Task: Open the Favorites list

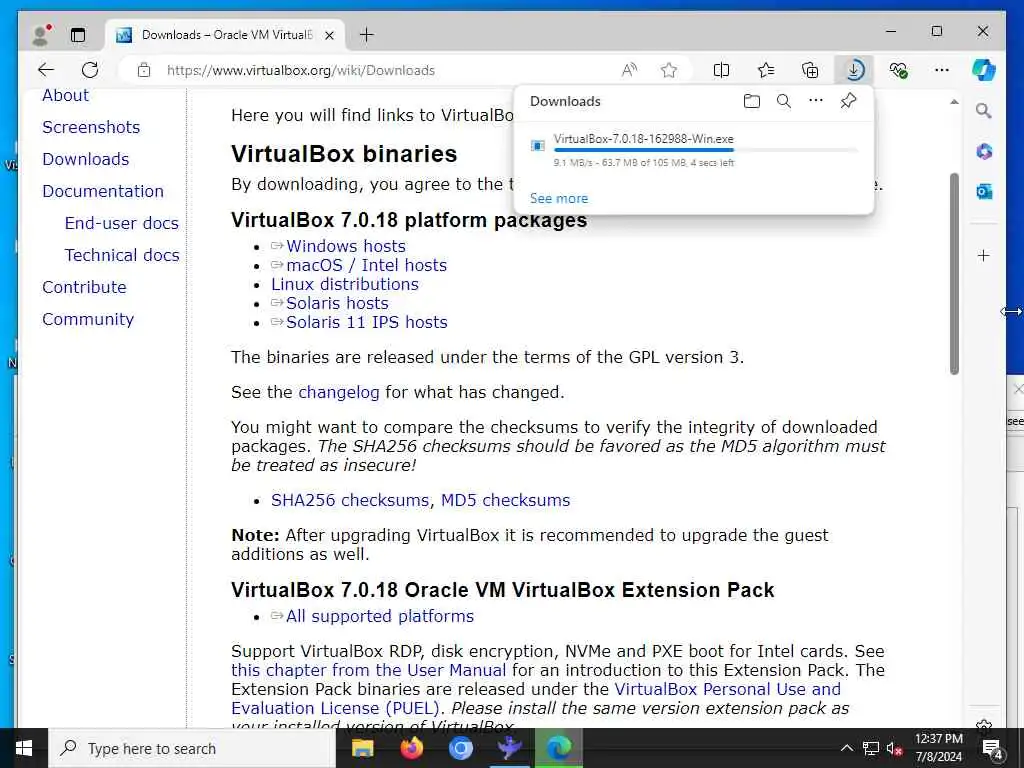Action: coord(765,70)
